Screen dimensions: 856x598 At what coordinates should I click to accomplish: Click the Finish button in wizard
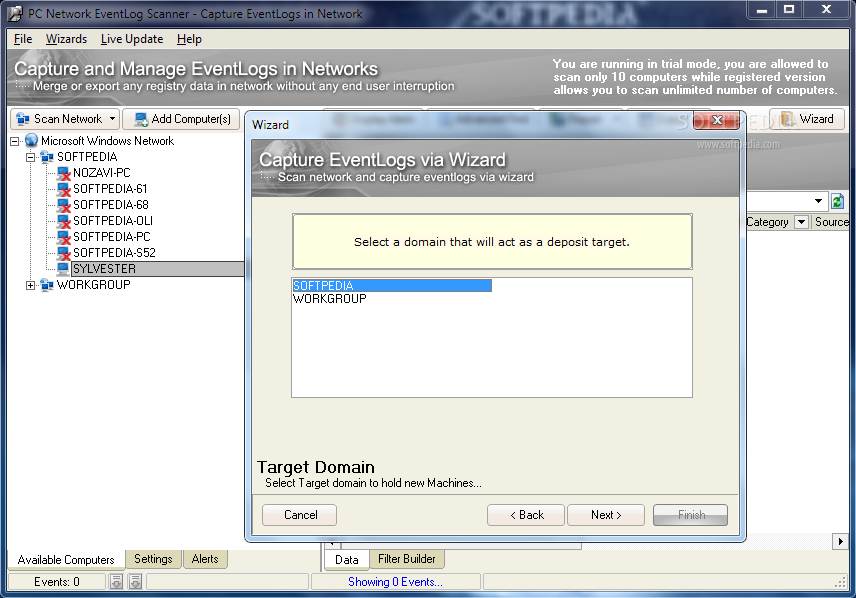coord(691,515)
